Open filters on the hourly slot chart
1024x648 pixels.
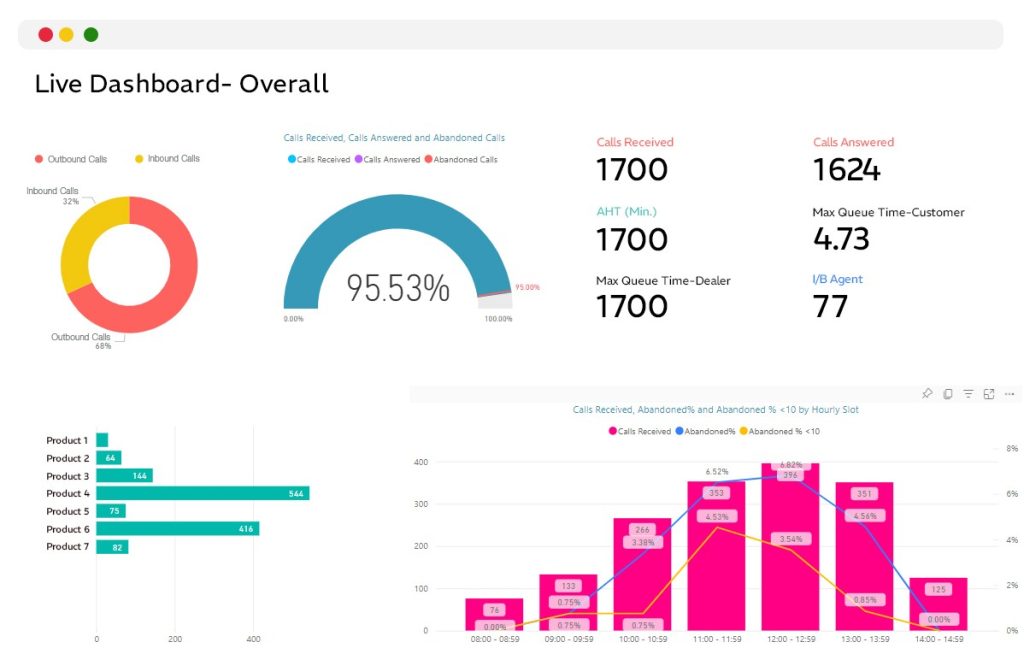pyautogui.click(x=968, y=394)
